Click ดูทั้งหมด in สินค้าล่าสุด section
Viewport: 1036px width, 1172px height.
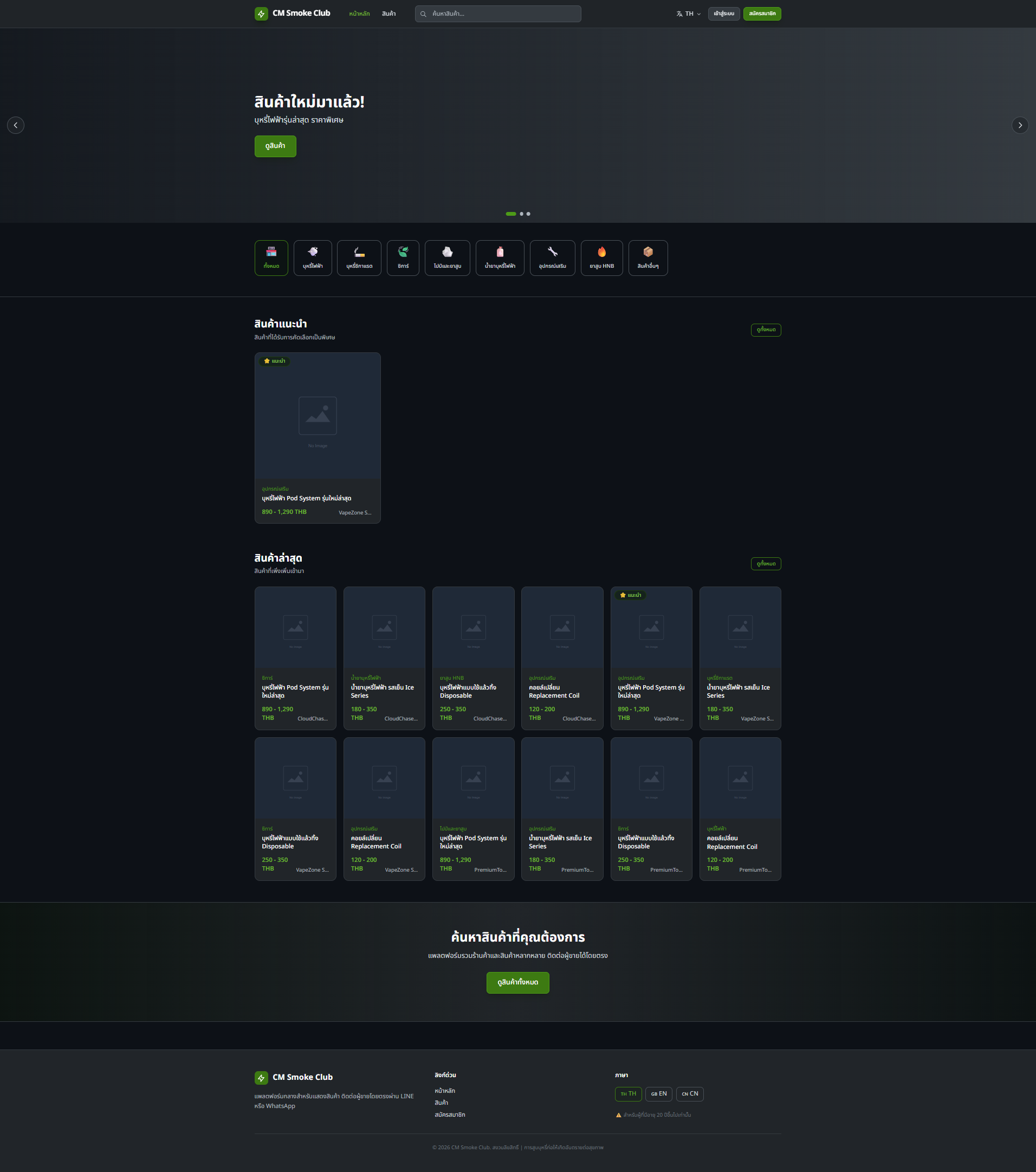[x=766, y=564]
